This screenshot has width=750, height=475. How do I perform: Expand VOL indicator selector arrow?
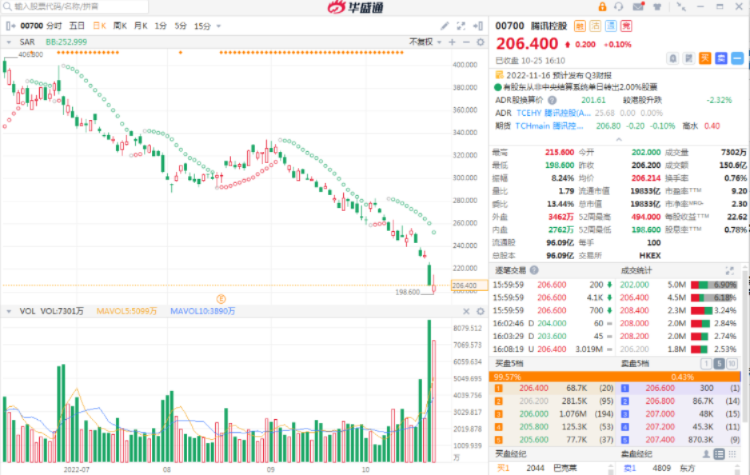(9, 311)
